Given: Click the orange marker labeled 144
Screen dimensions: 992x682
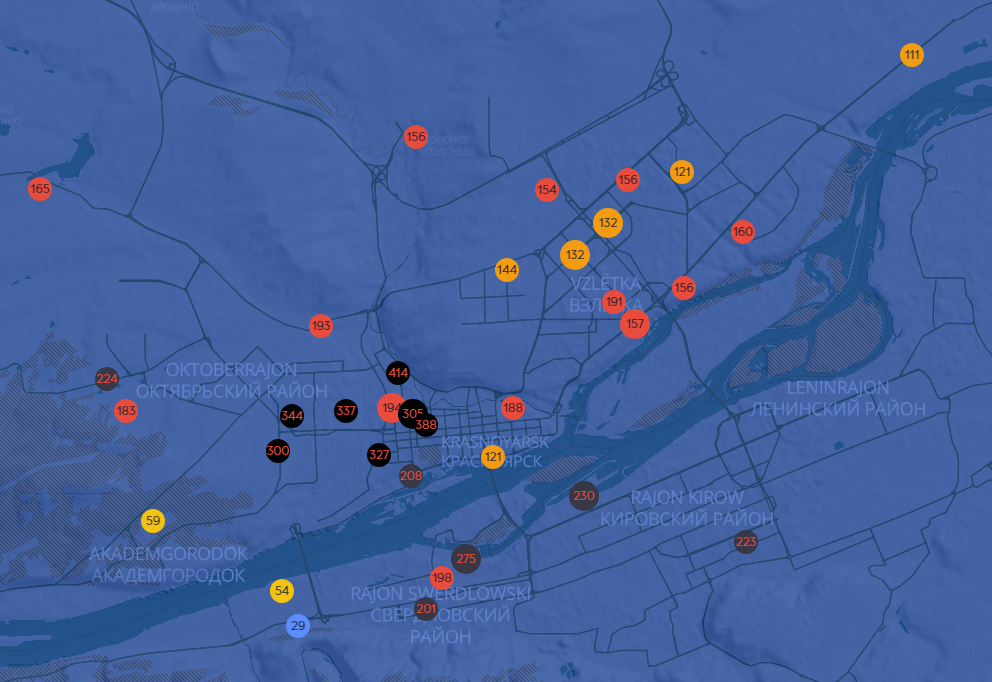Looking at the screenshot, I should [x=507, y=270].
